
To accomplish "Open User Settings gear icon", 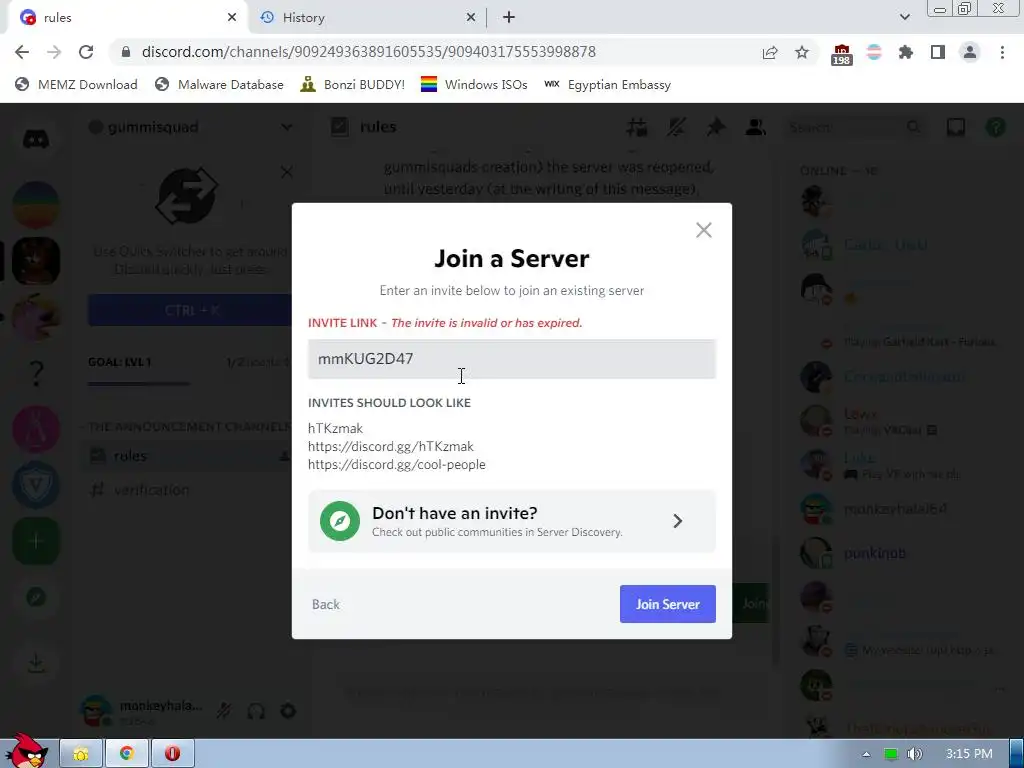I will [x=288, y=711].
